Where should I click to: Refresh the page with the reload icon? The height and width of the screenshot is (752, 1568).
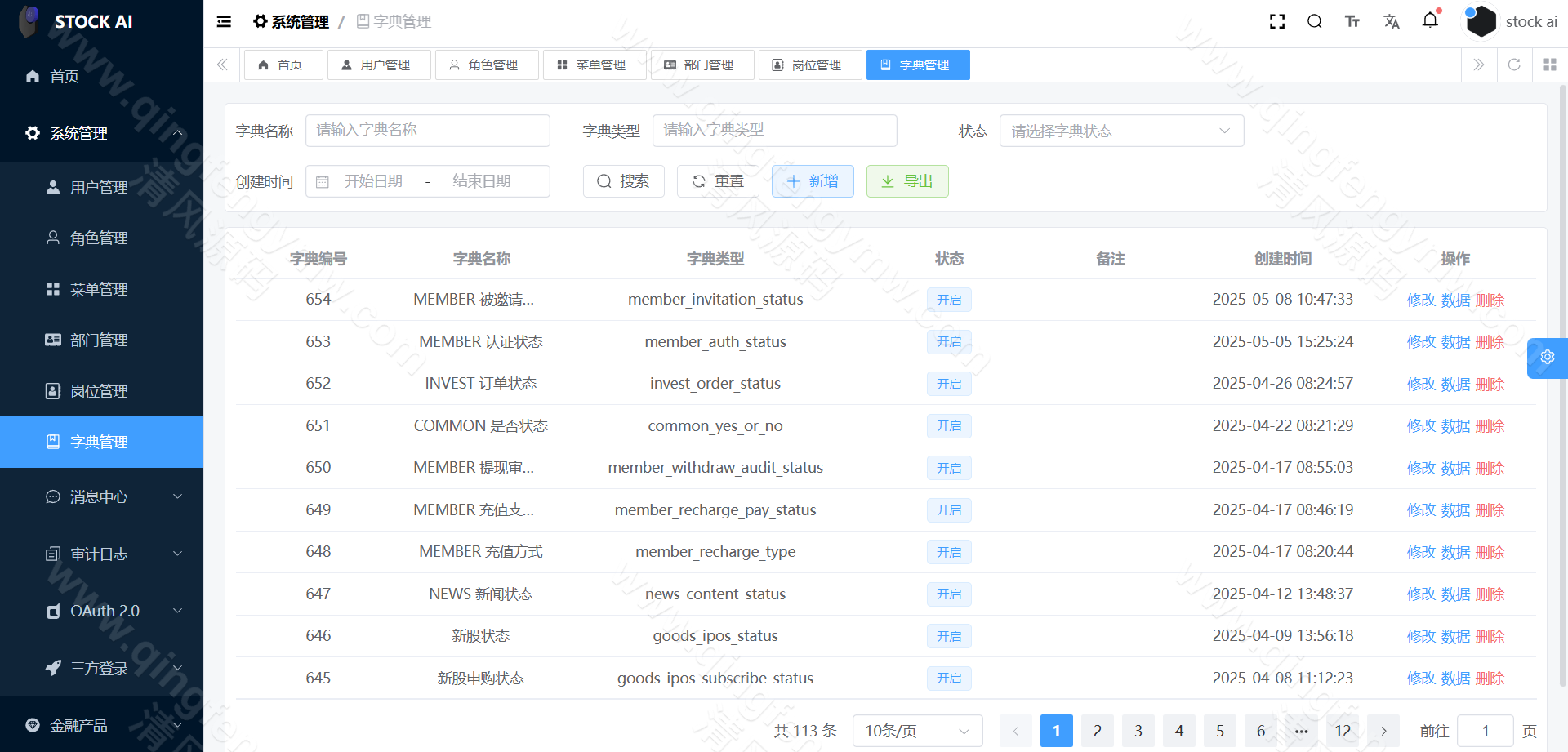pyautogui.click(x=1514, y=65)
